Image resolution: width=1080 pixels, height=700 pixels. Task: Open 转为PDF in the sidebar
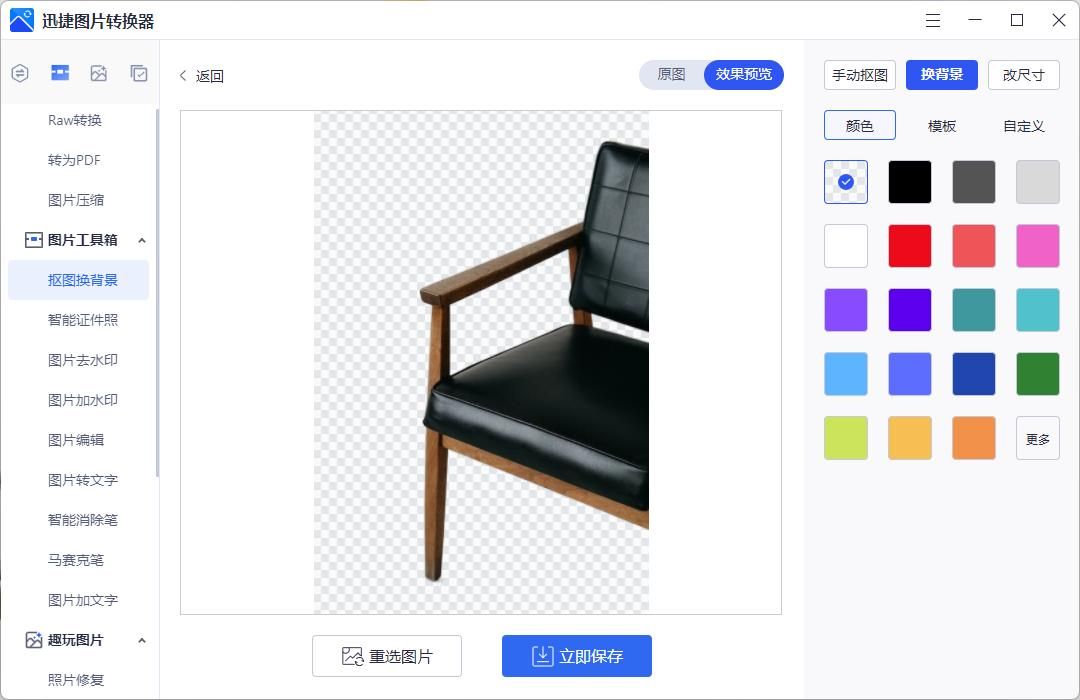coord(74,160)
